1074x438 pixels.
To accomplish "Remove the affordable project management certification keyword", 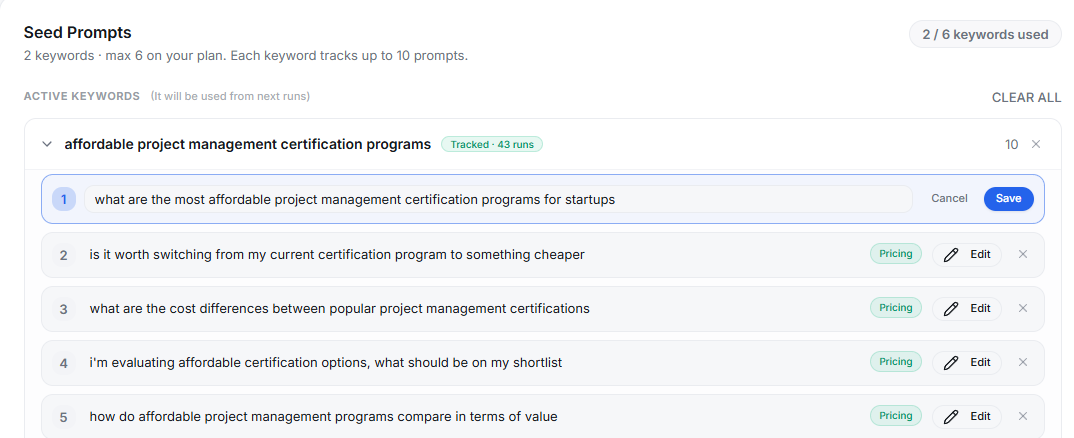I will point(1036,145).
